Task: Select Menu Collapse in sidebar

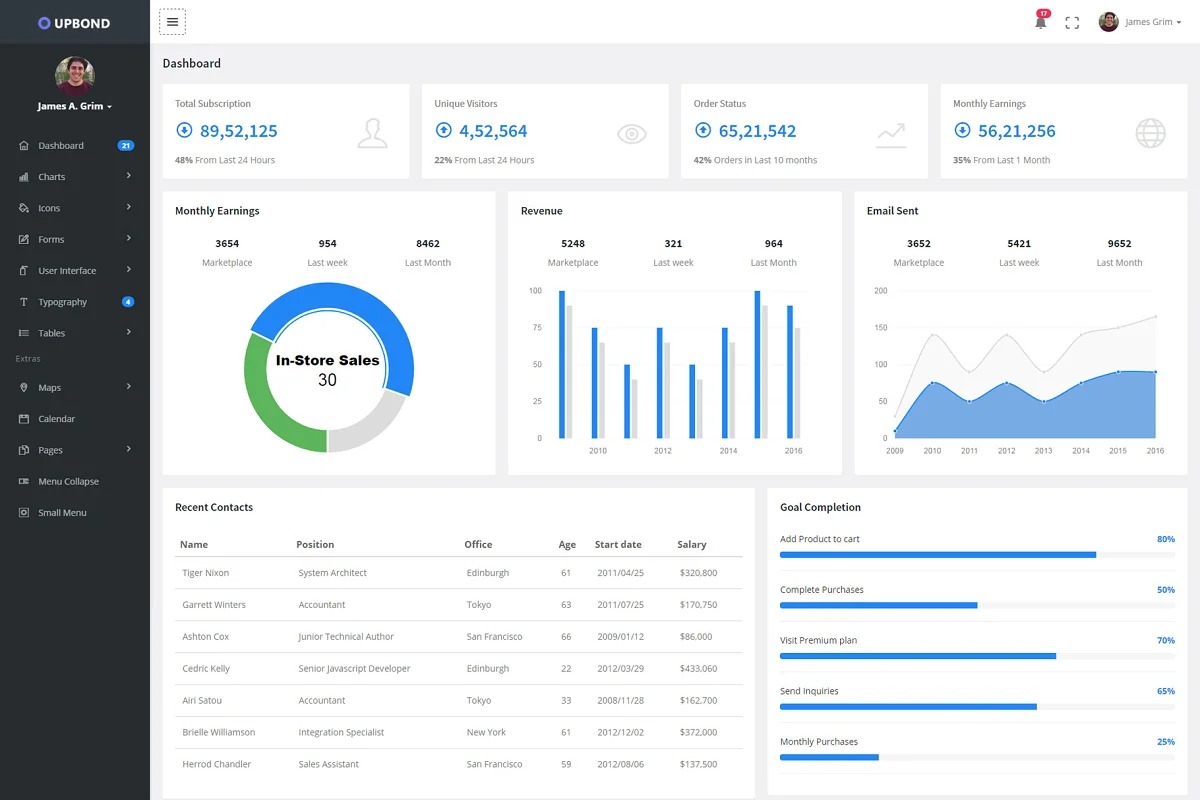Action: [68, 481]
